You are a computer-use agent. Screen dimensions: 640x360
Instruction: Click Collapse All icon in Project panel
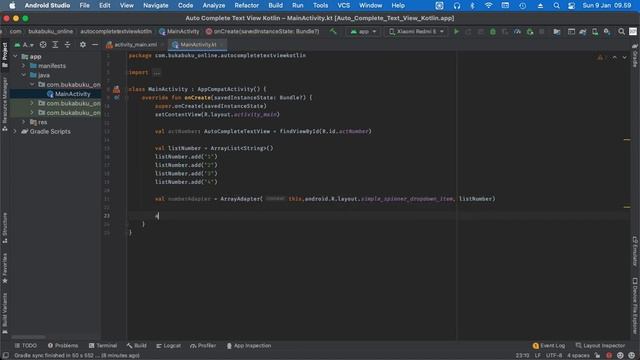pos(67,44)
